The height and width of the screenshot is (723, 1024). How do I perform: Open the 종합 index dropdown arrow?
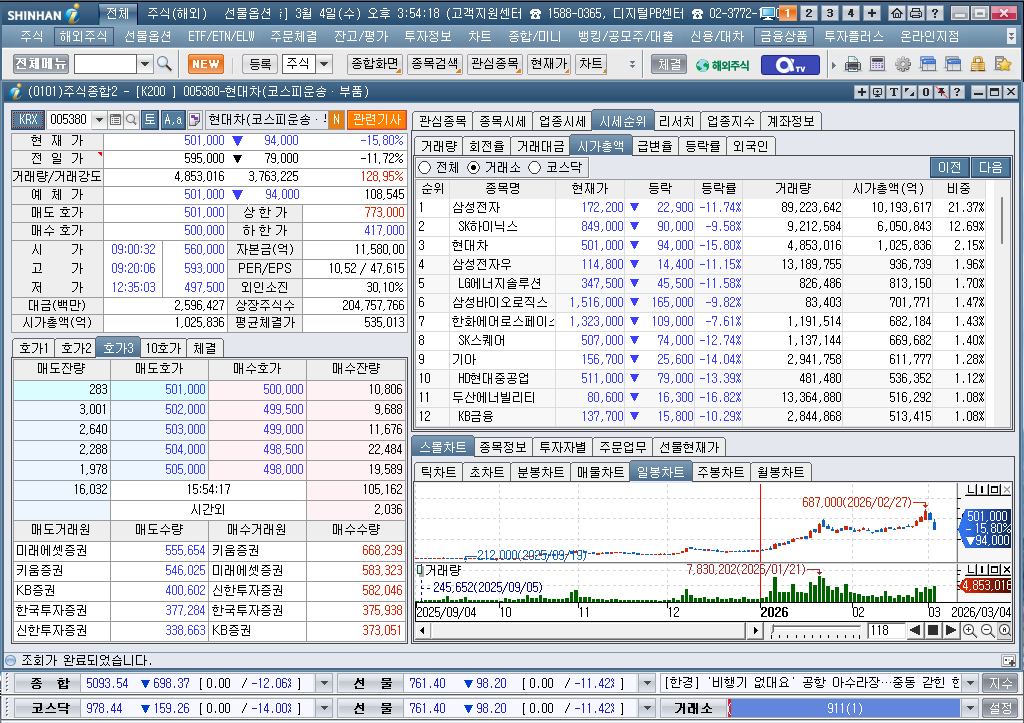coord(324,683)
